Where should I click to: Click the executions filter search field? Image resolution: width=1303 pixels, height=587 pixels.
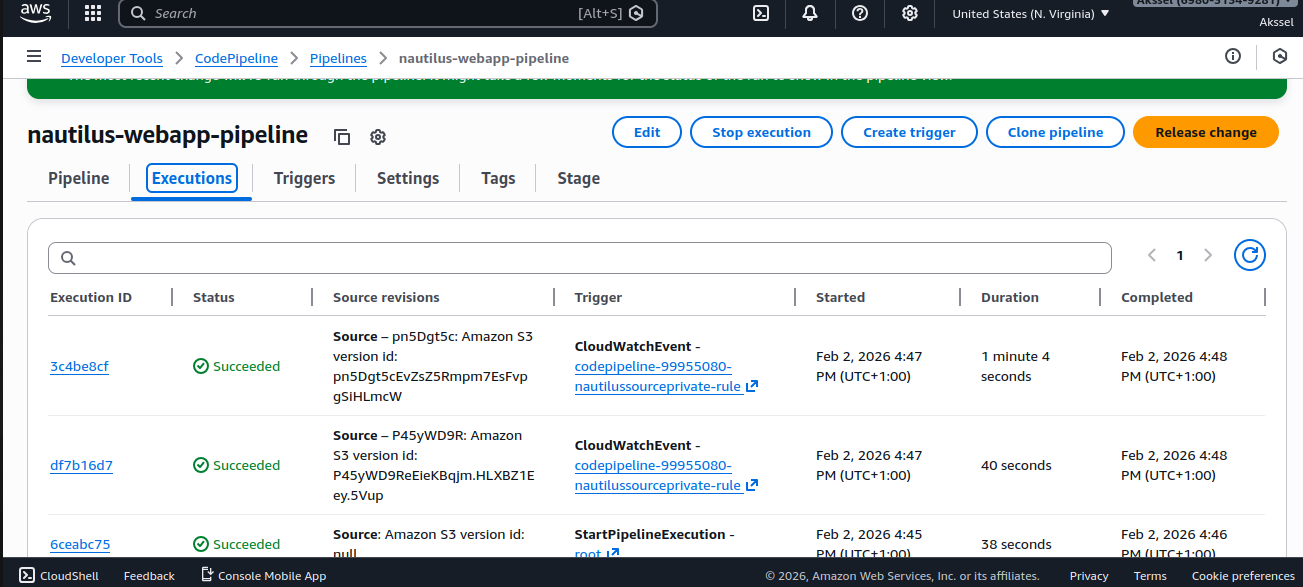pos(580,258)
